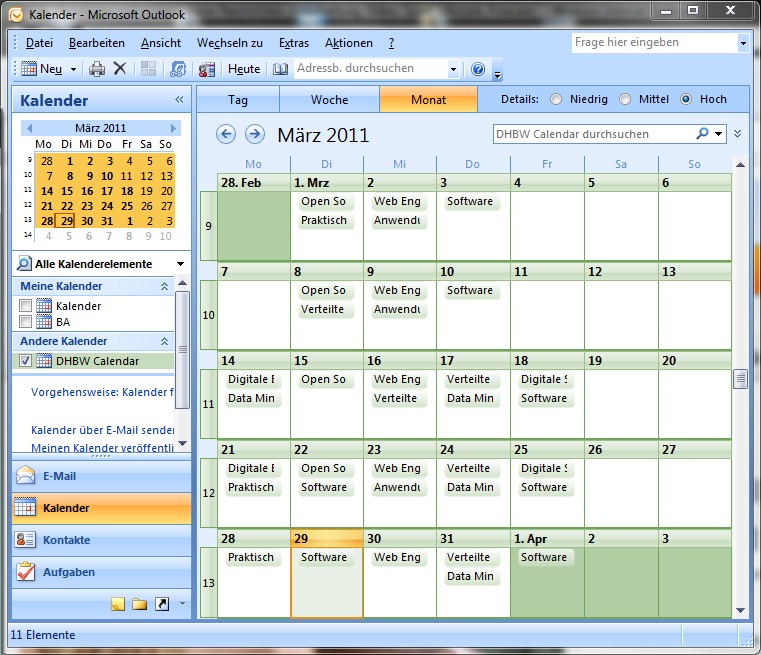The image size is (761, 655).
Task: Open the configure buttons arrow in navigation bar
Action: tap(182, 604)
